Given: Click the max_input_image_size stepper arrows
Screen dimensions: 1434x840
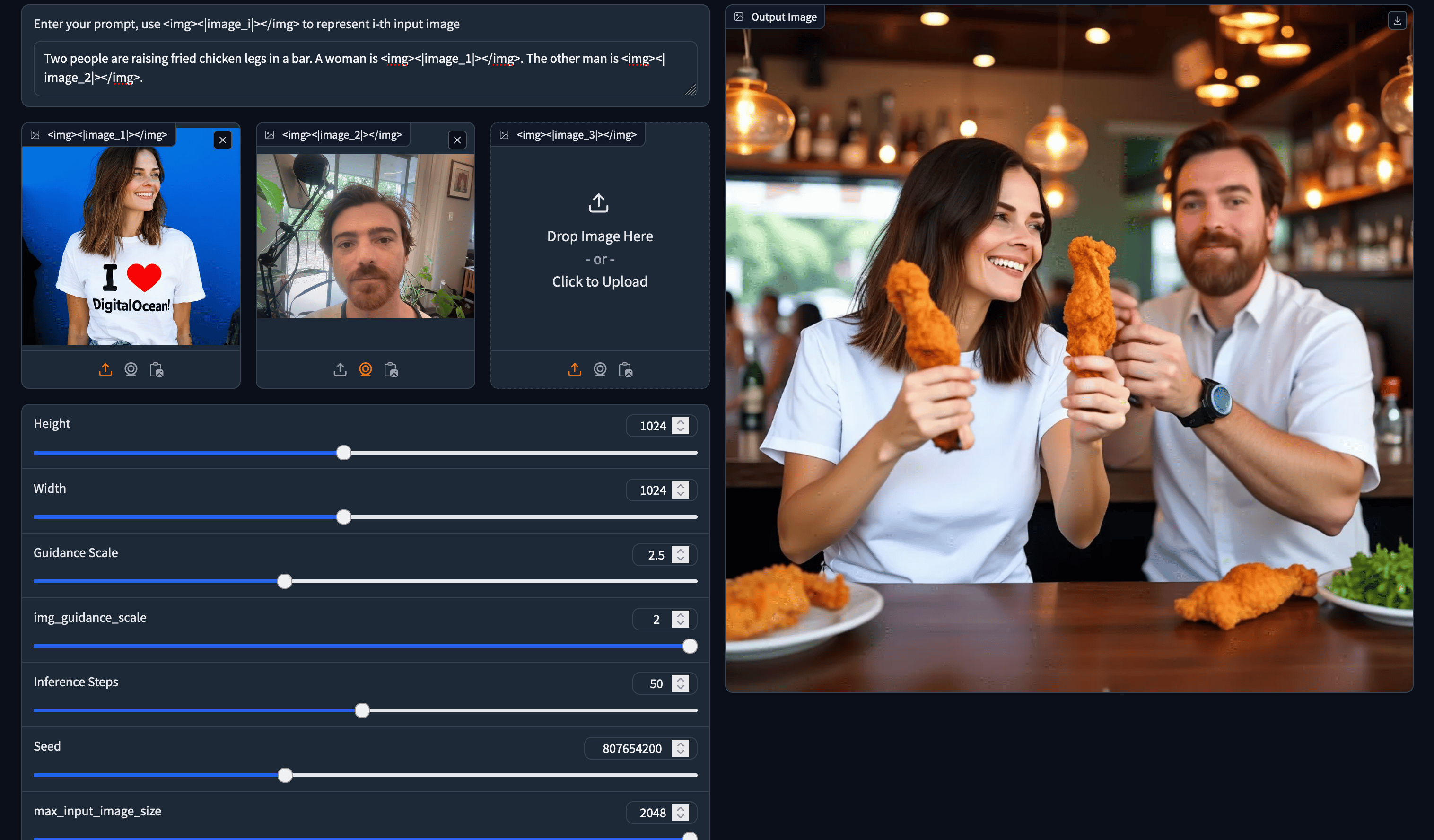Looking at the screenshot, I should tap(681, 813).
